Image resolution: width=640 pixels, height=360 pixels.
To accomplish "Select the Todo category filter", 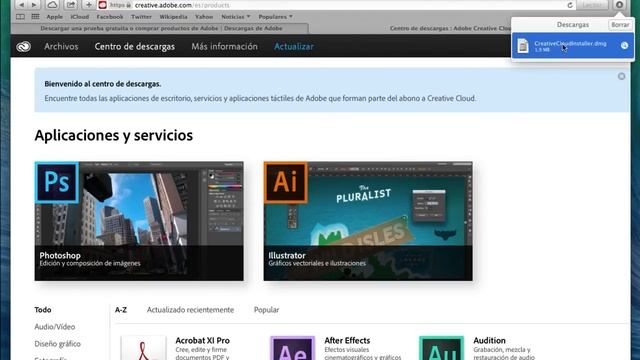I will point(43,310).
